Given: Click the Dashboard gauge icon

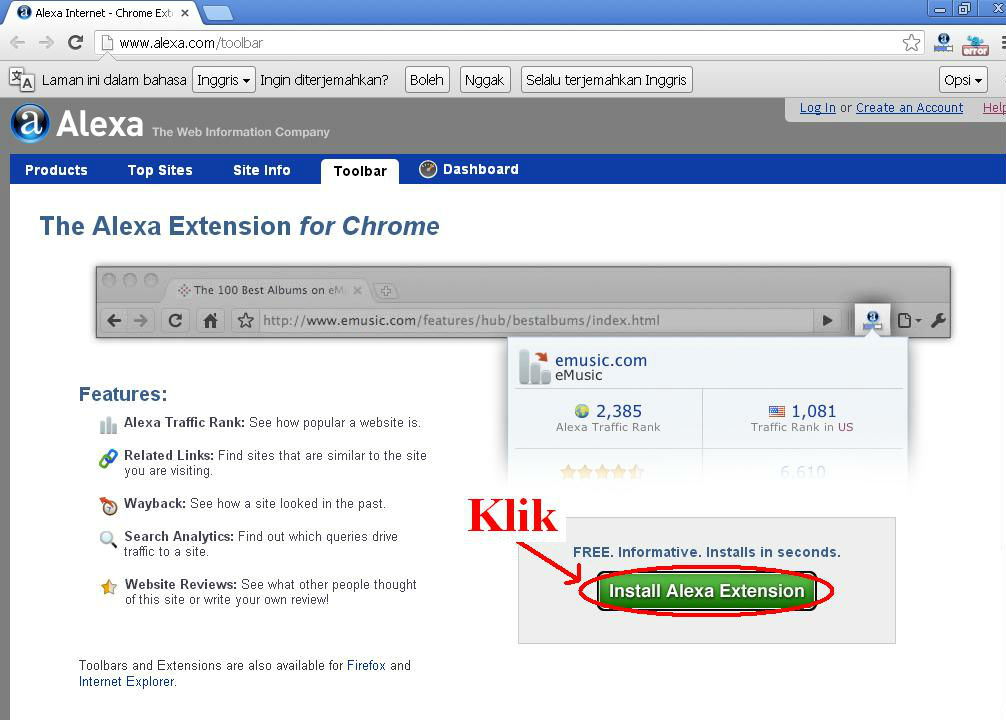Looking at the screenshot, I should click(427, 169).
